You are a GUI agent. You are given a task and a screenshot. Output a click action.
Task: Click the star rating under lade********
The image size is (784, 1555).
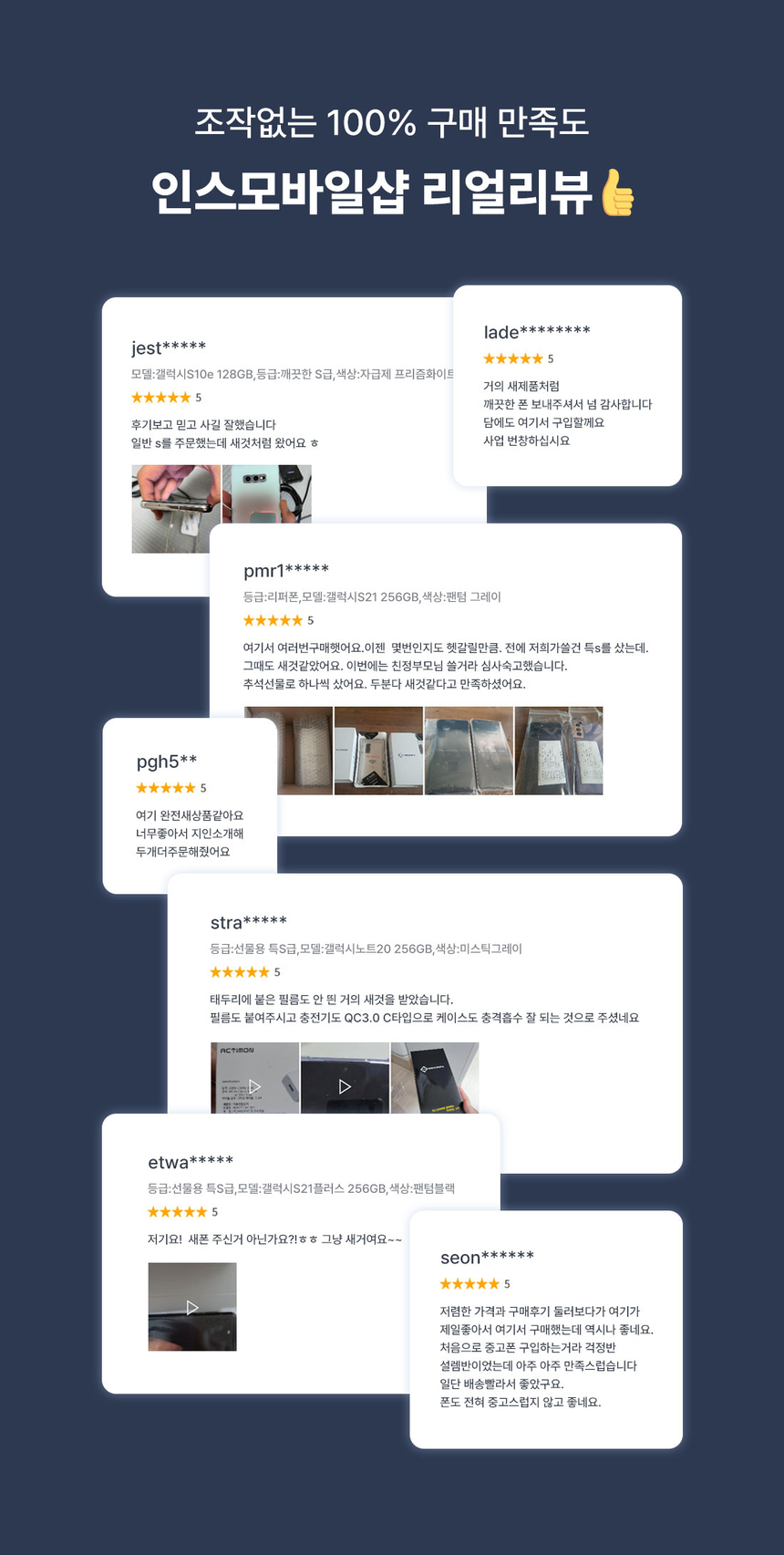tap(512, 358)
